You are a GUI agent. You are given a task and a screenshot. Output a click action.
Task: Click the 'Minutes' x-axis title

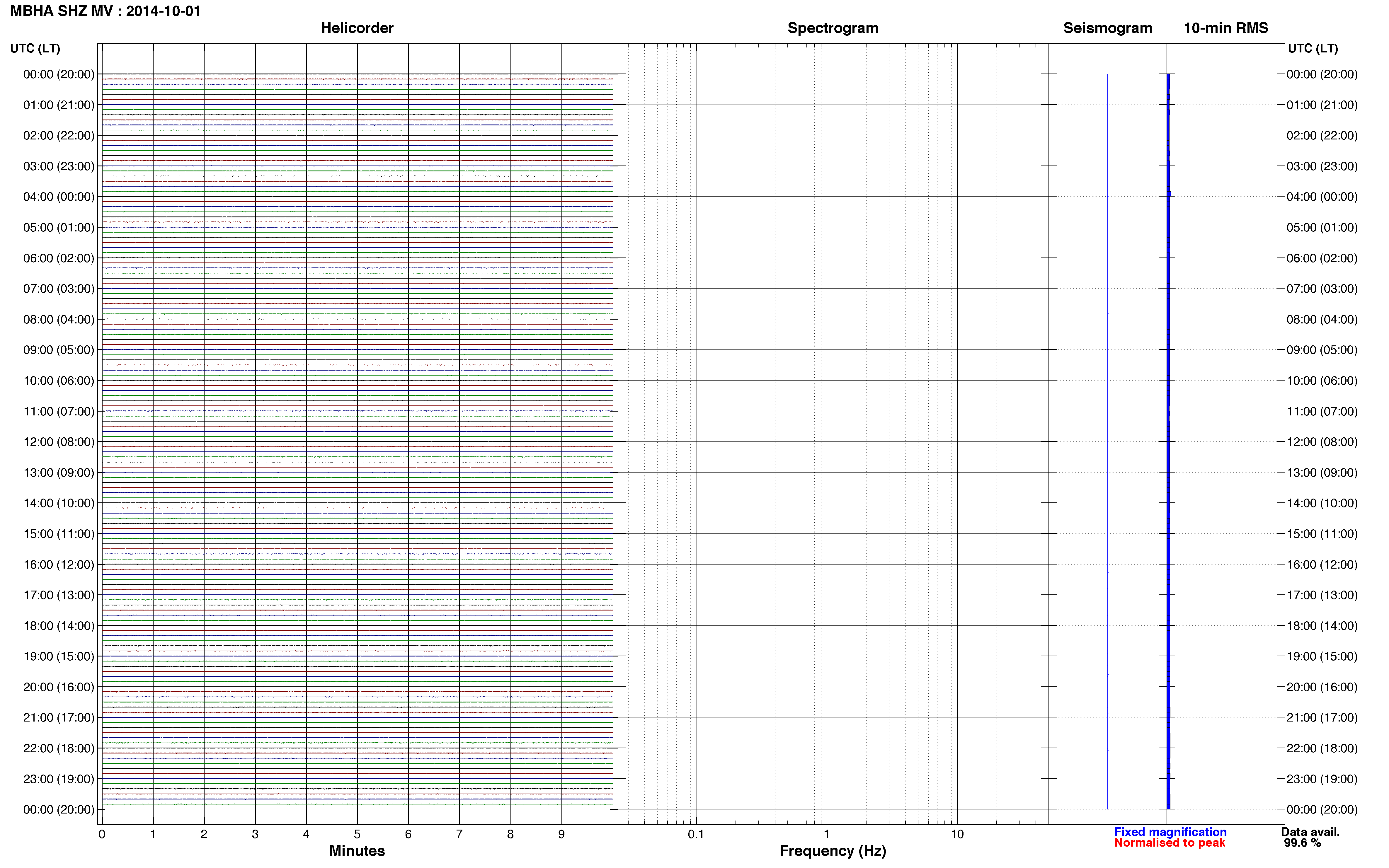point(357,851)
